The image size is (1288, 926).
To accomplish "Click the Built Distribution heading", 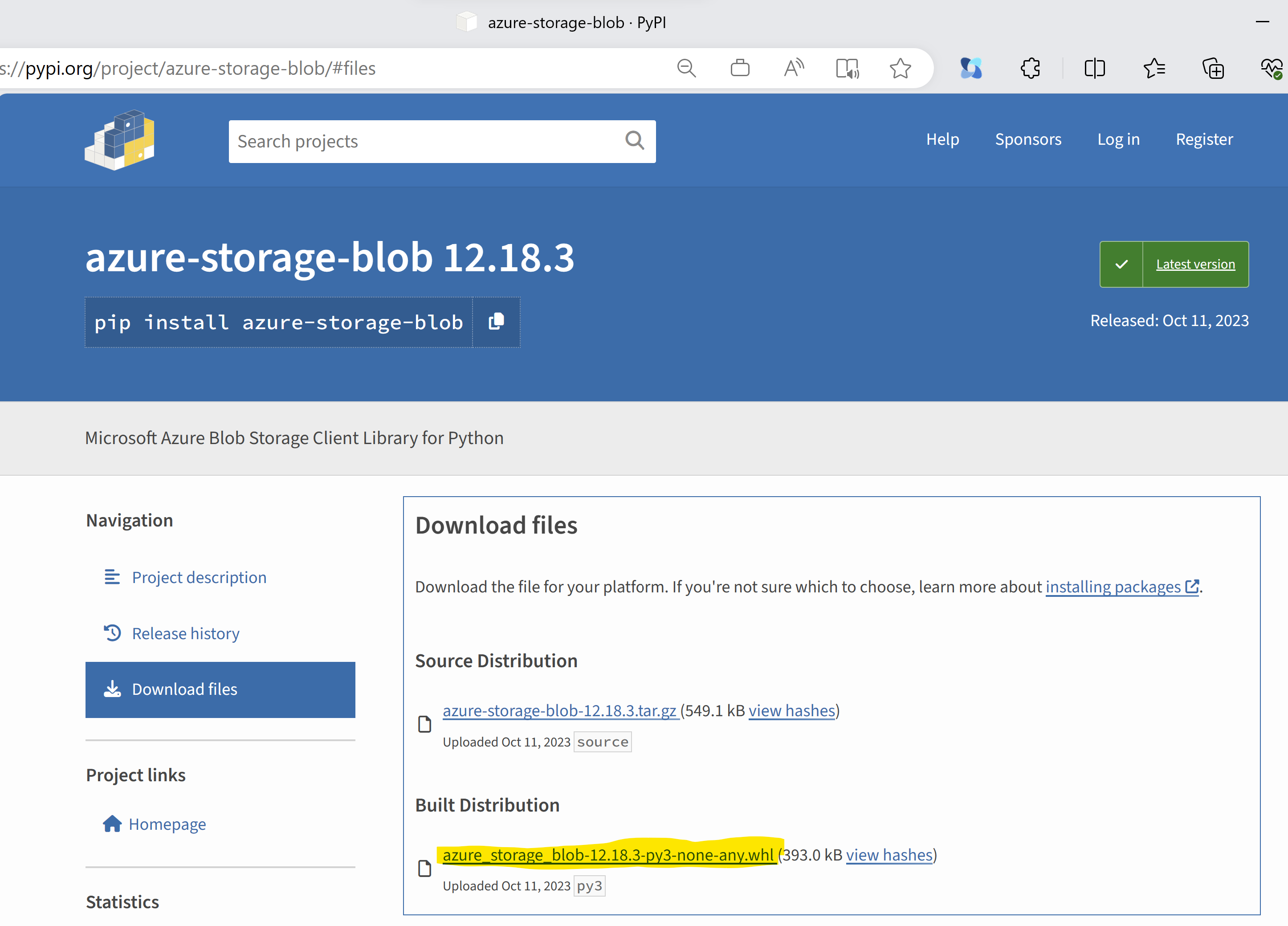I will point(487,805).
